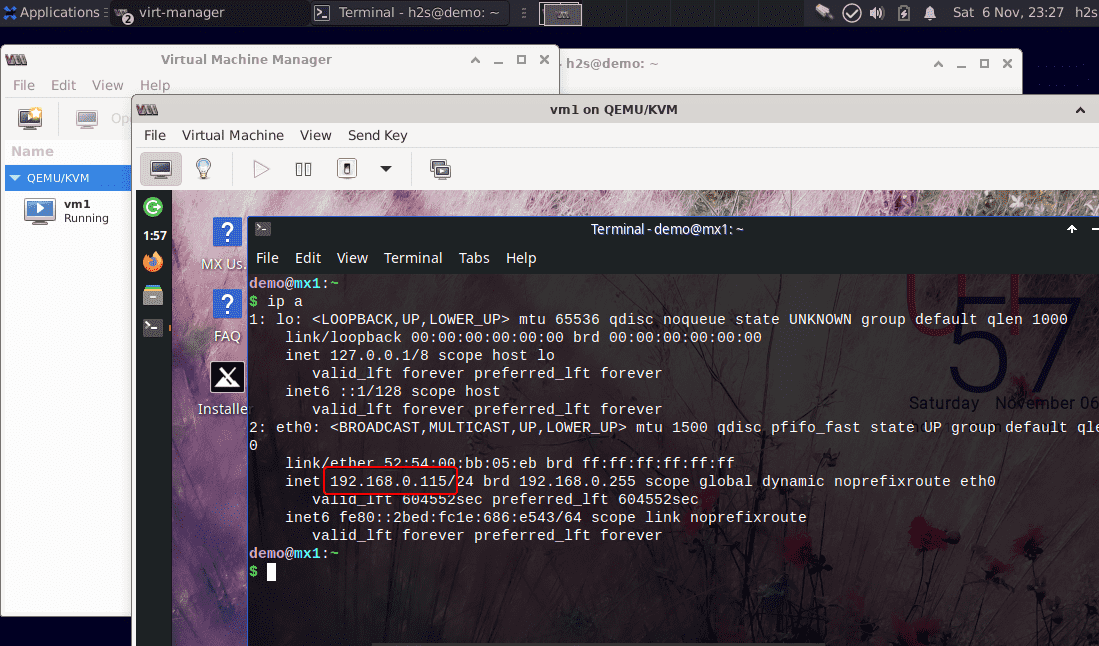Screen dimensions: 1099x646
Task: Enter fullscreen console with the displays icon
Action: point(440,168)
